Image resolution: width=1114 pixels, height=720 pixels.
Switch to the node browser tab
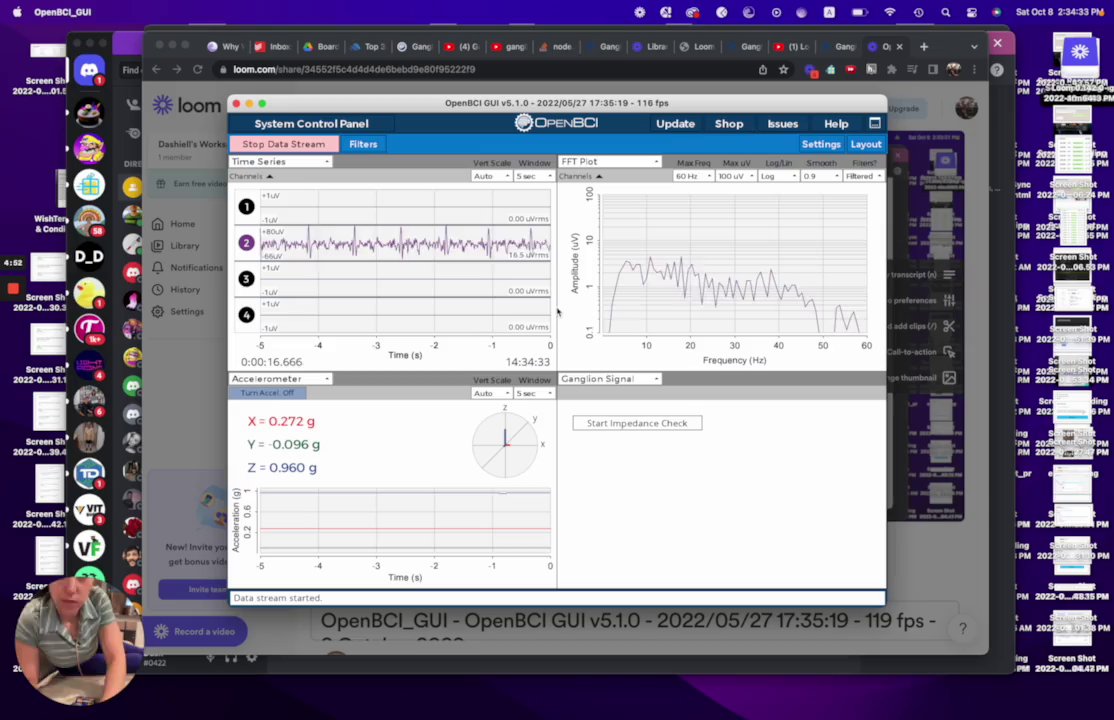coord(556,46)
